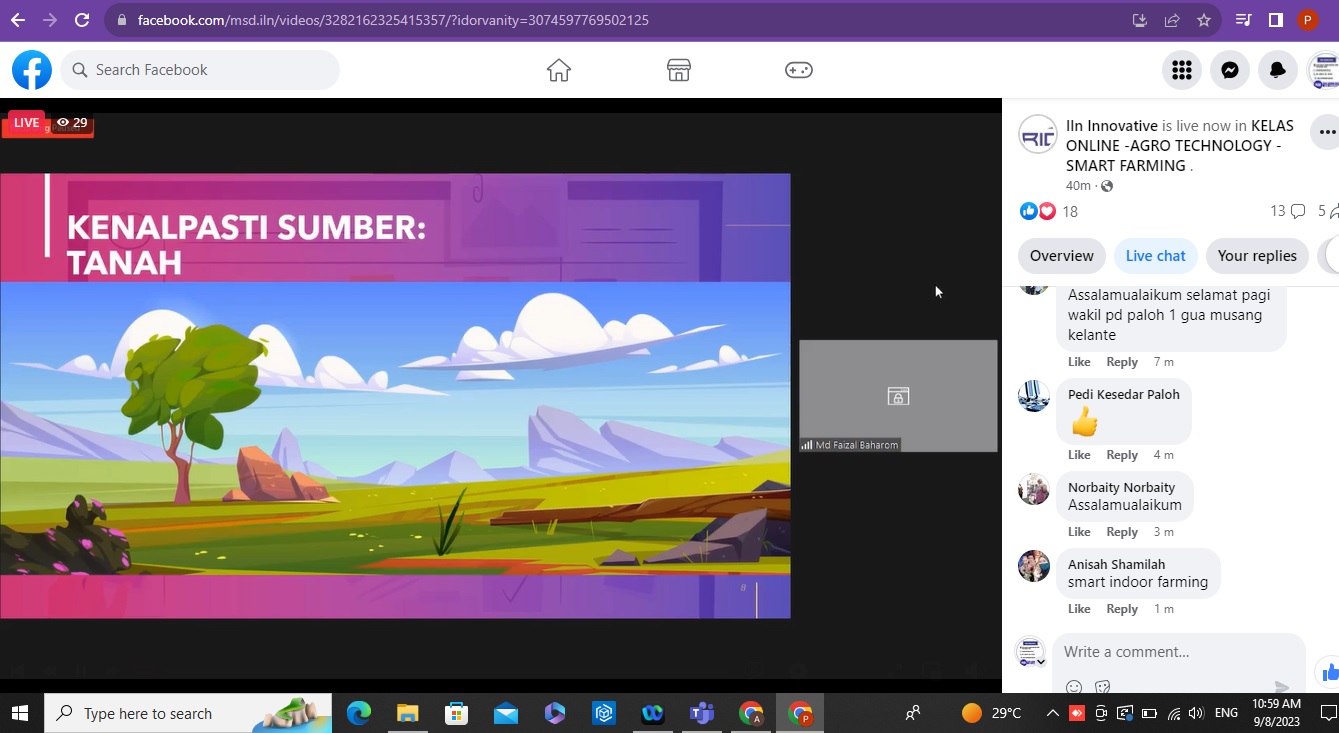Toggle the Chrome side panel
Image resolution: width=1339 pixels, height=733 pixels.
pyautogui.click(x=1275, y=20)
